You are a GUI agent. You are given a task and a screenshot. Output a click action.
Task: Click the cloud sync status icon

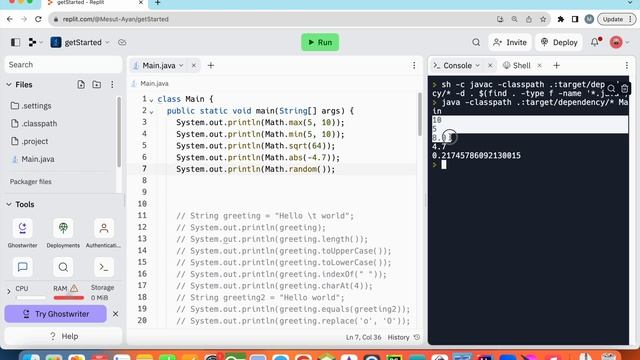122,42
